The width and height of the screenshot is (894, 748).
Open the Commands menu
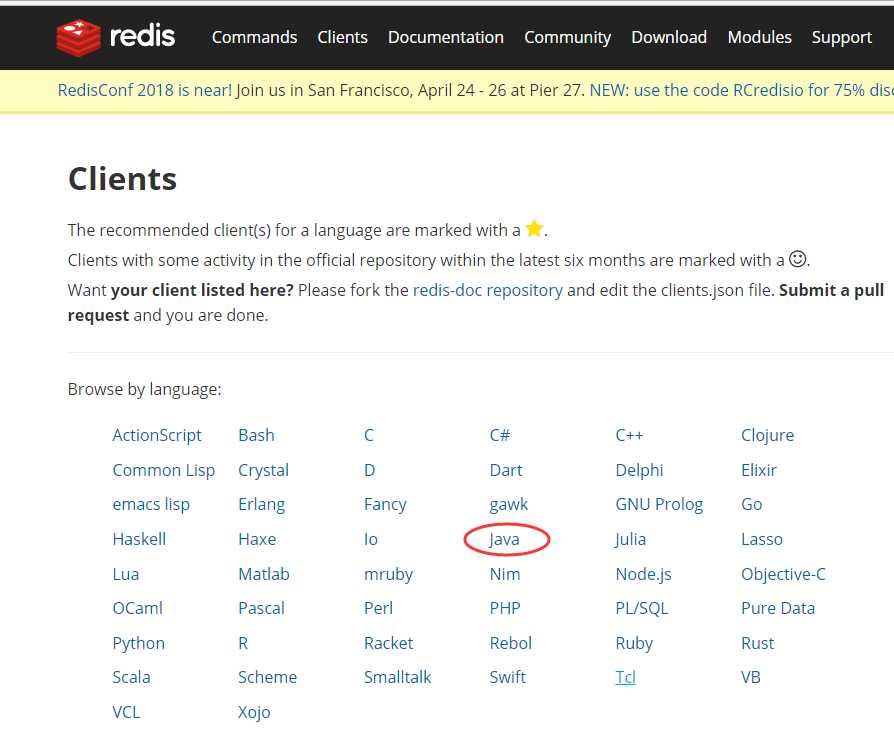tap(254, 37)
